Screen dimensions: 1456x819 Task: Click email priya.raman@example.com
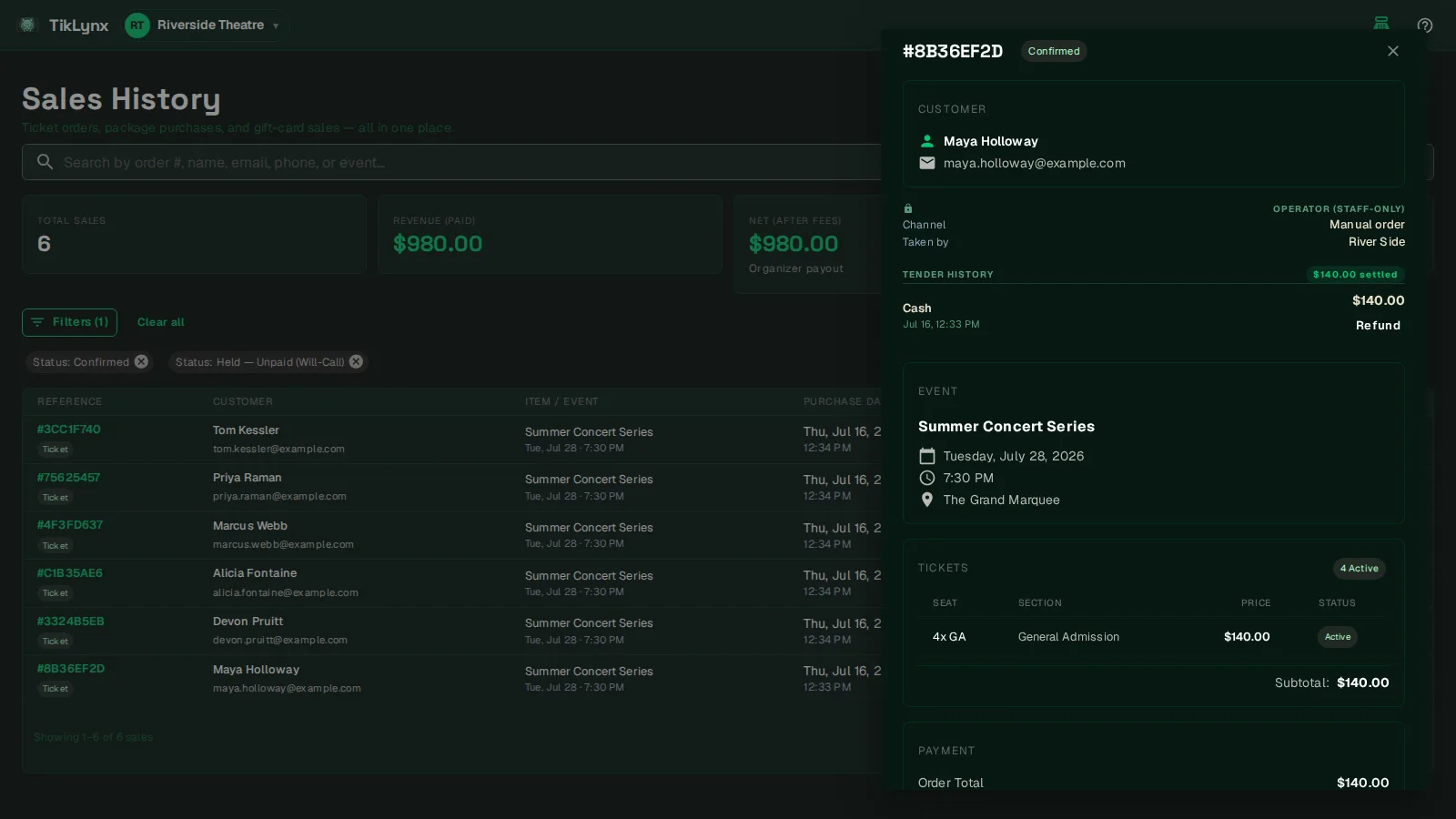[279, 496]
